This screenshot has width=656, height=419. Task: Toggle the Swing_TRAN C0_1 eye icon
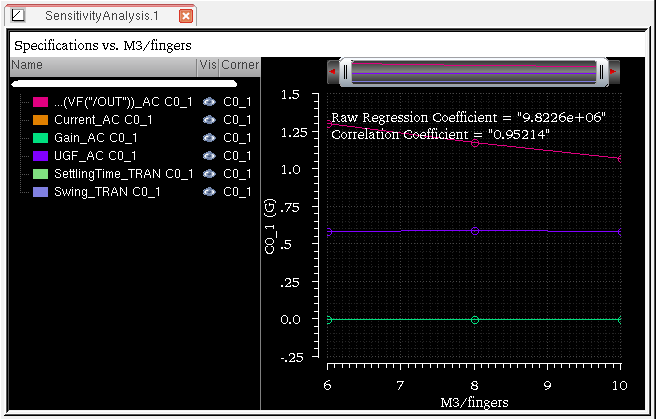coord(209,192)
